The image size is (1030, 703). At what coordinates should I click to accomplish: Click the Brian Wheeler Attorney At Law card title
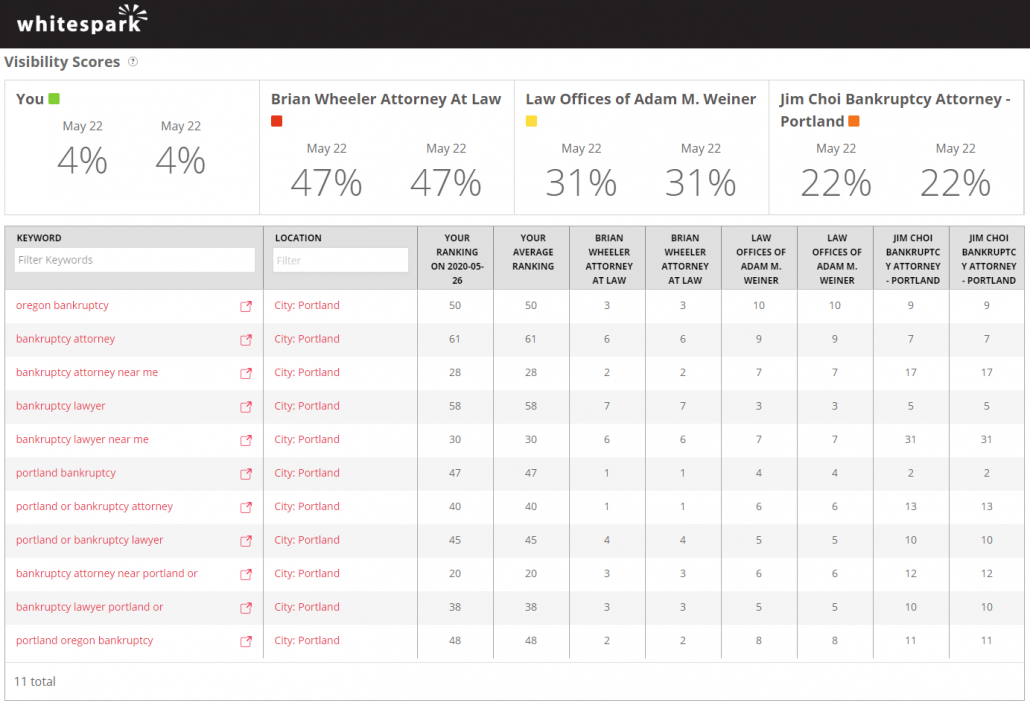point(386,99)
